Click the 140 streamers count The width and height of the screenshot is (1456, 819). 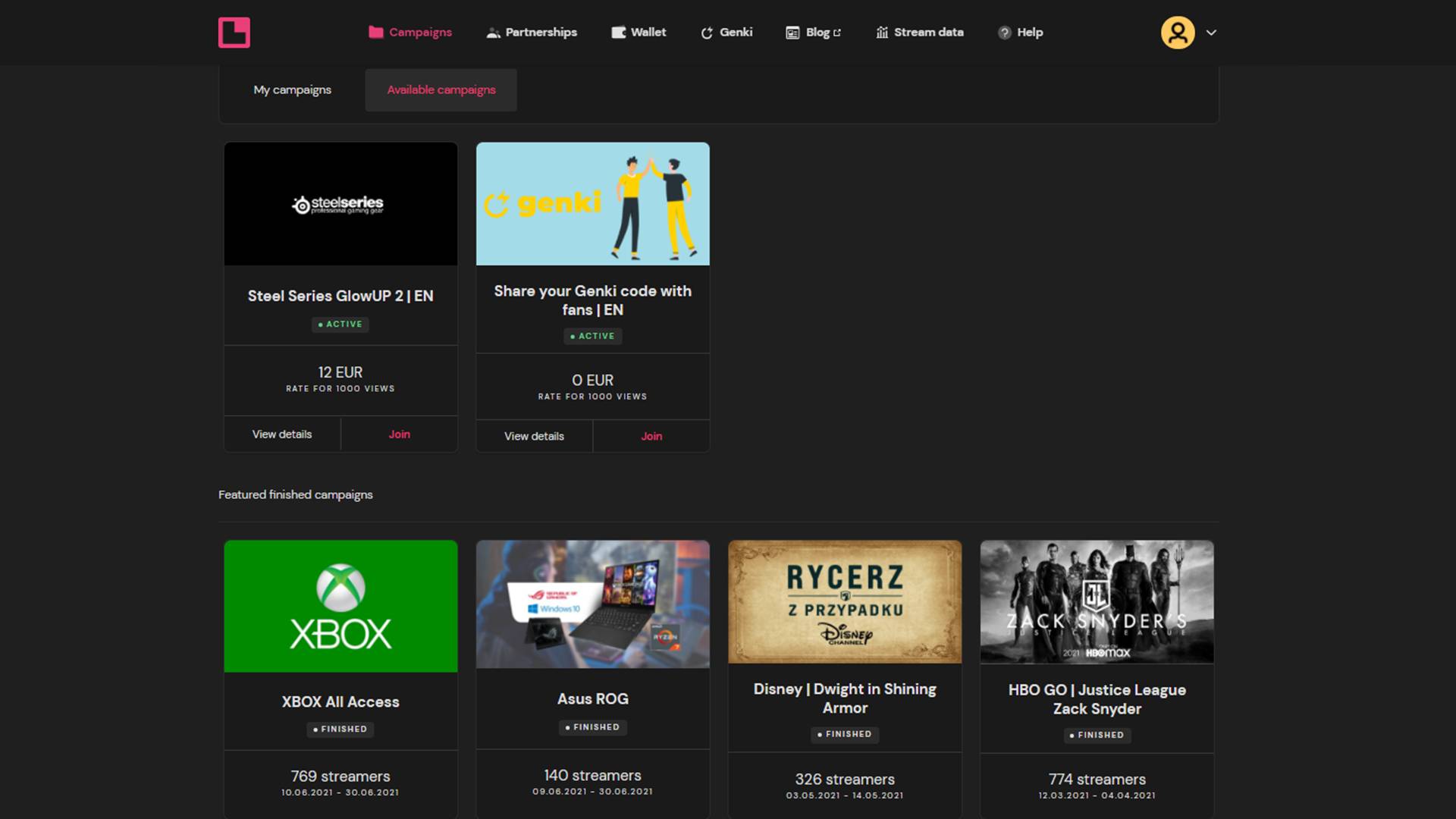(593, 776)
